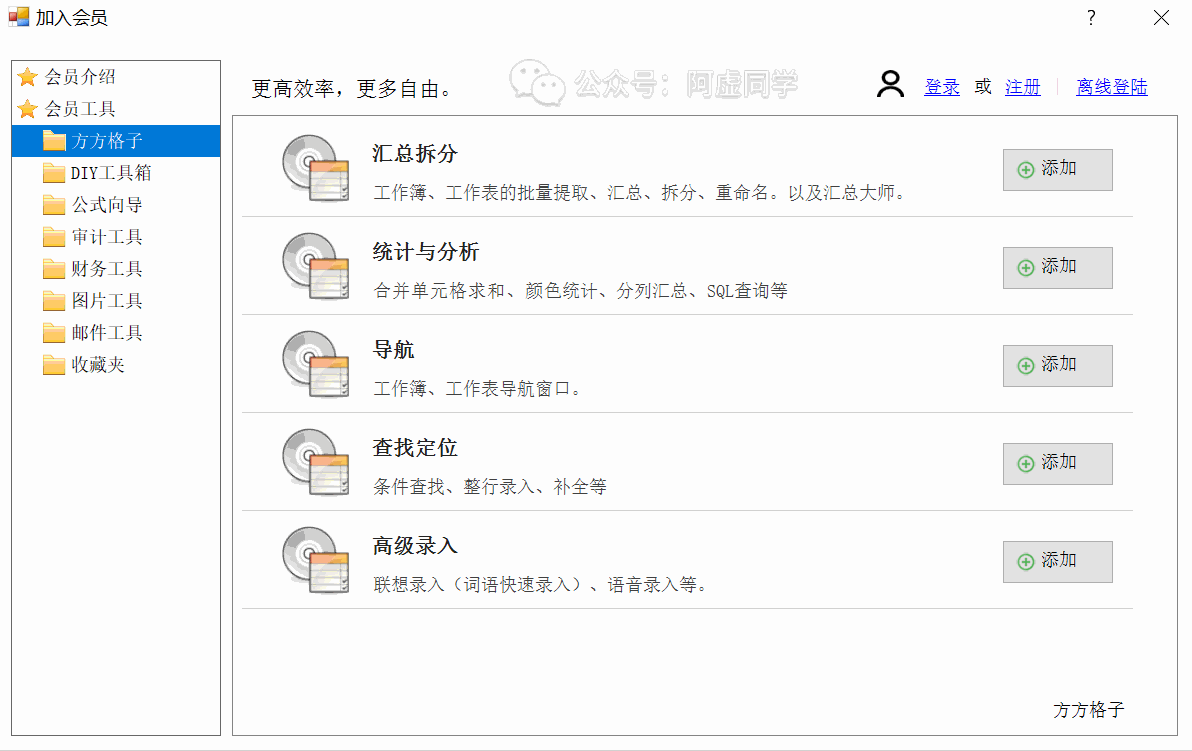Close the 加入会员 window
The image size is (1192, 751).
coord(1161,17)
